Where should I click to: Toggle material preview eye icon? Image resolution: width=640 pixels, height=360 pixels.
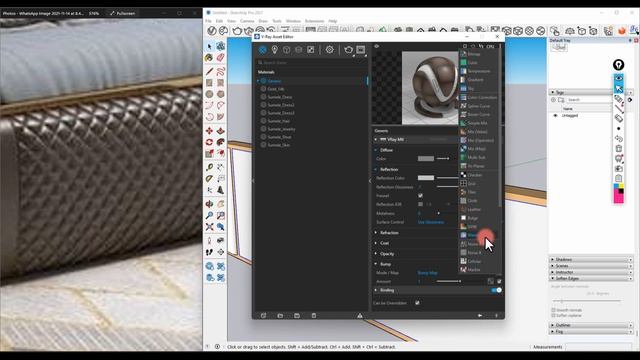click(x=377, y=46)
